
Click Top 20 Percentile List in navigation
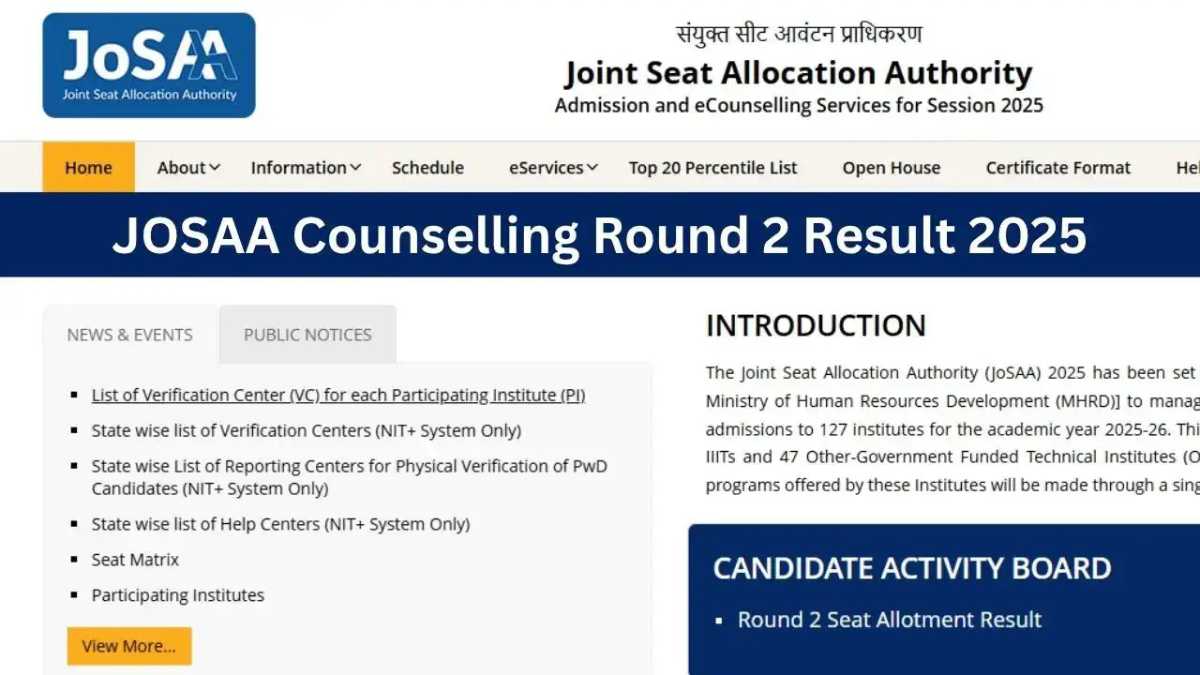pos(713,167)
